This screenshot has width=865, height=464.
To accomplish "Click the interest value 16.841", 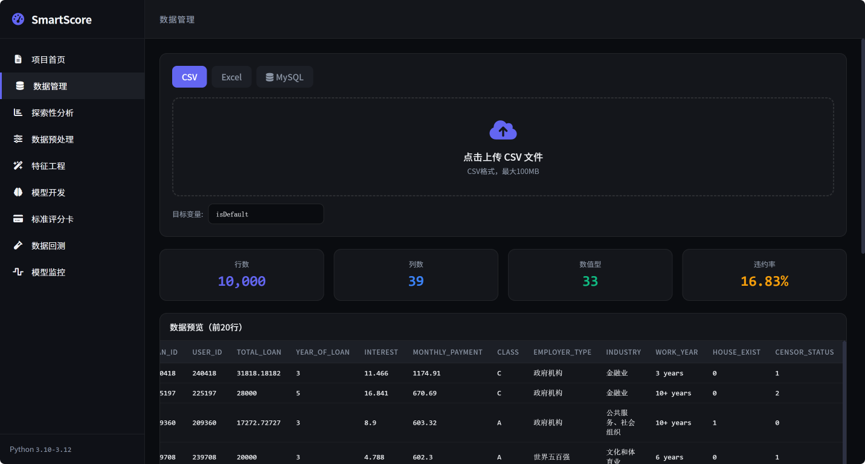I will click(376, 393).
